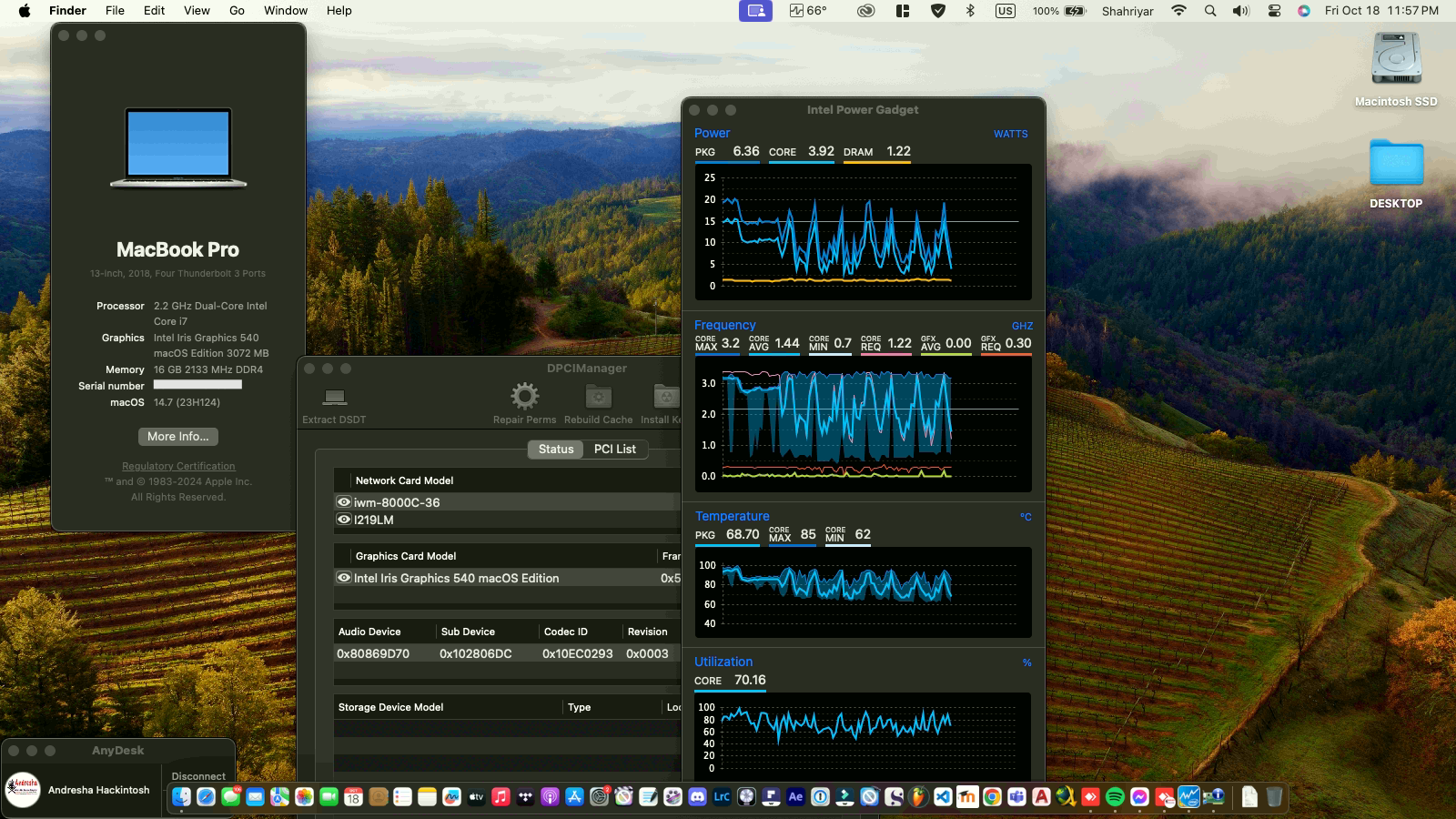Open Microsoft Teams in the Dock
Viewport: 1456px width, 819px height.
[x=1016, y=796]
